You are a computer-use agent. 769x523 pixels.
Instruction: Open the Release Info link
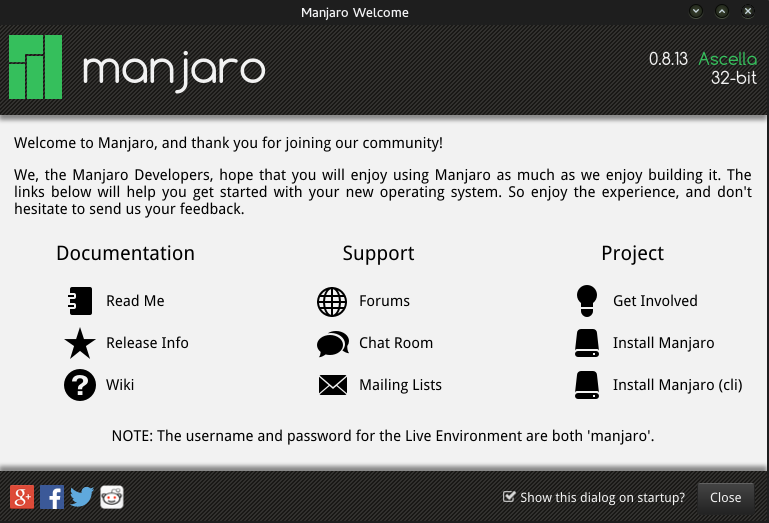click(x=147, y=343)
